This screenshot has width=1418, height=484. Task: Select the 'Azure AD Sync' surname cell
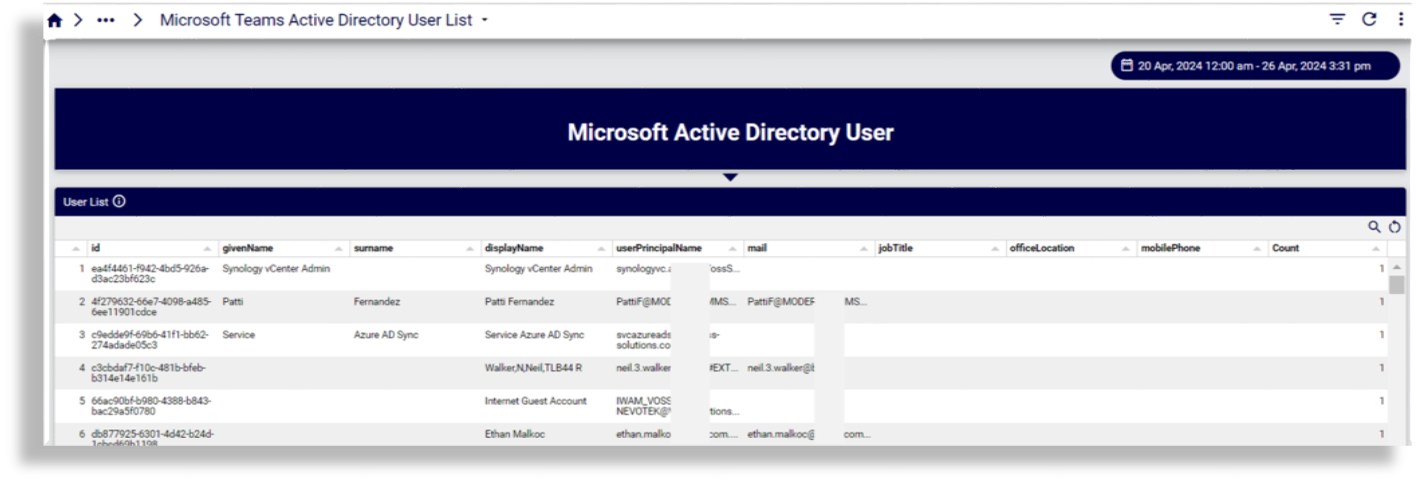[385, 335]
